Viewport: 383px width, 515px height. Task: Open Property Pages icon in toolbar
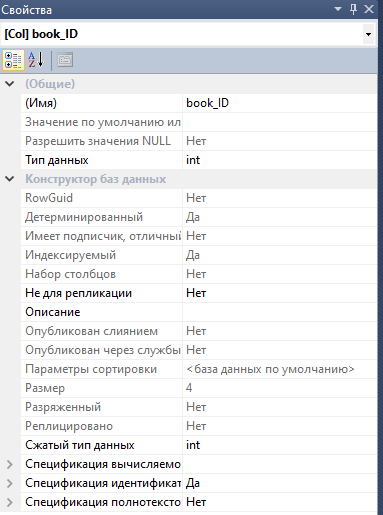pyautogui.click(x=65, y=60)
